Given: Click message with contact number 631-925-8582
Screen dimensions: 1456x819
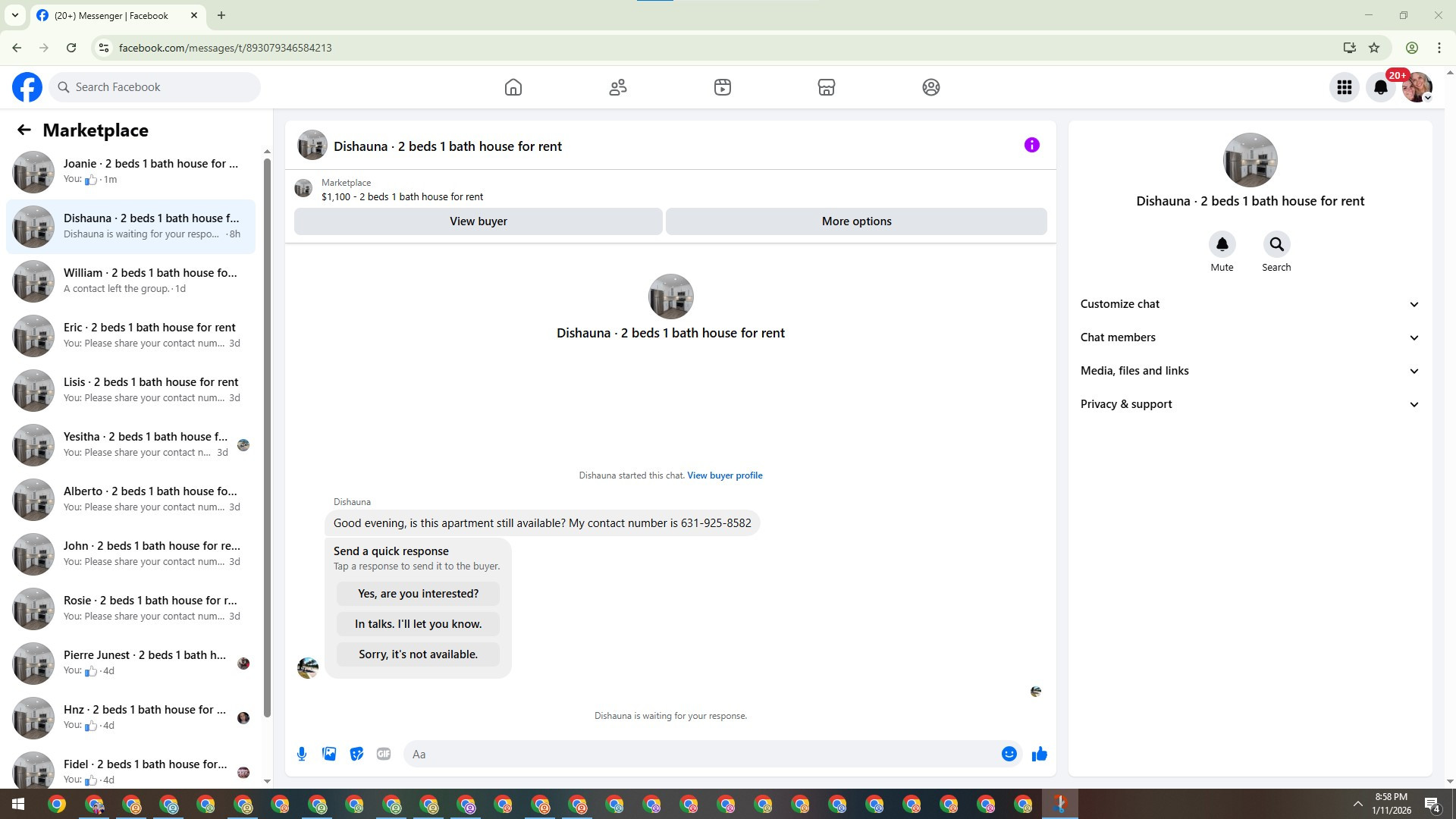Looking at the screenshot, I should click(542, 523).
